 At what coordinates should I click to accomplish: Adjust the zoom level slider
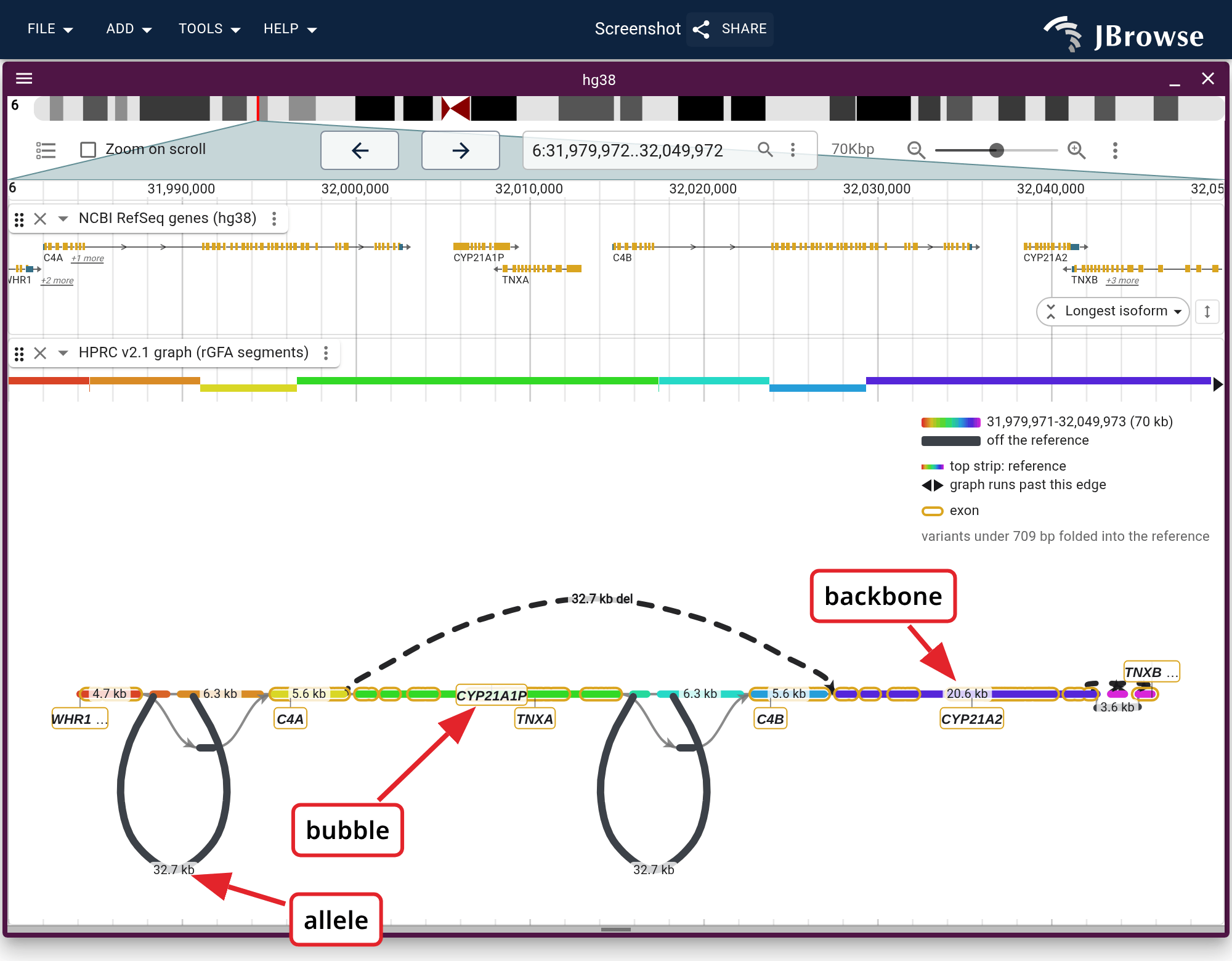(x=996, y=150)
